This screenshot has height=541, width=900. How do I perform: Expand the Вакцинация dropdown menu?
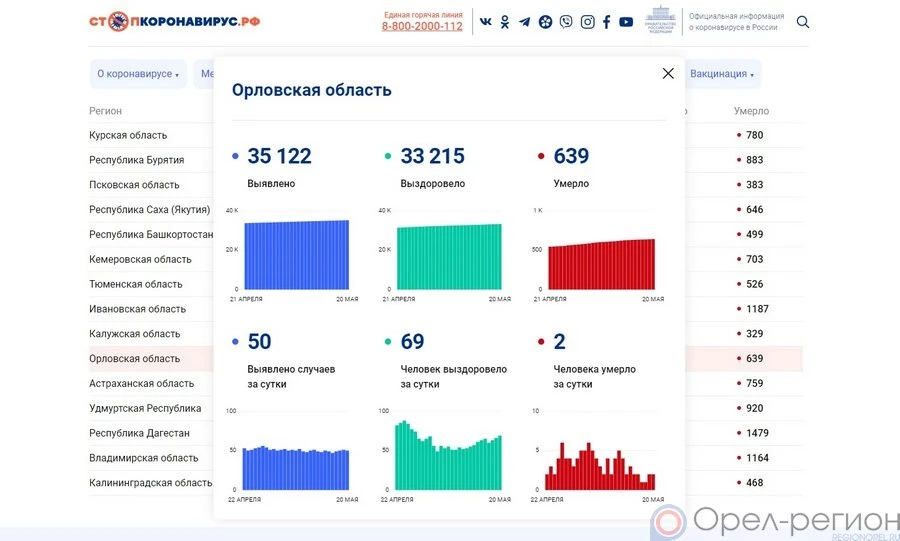(x=722, y=74)
